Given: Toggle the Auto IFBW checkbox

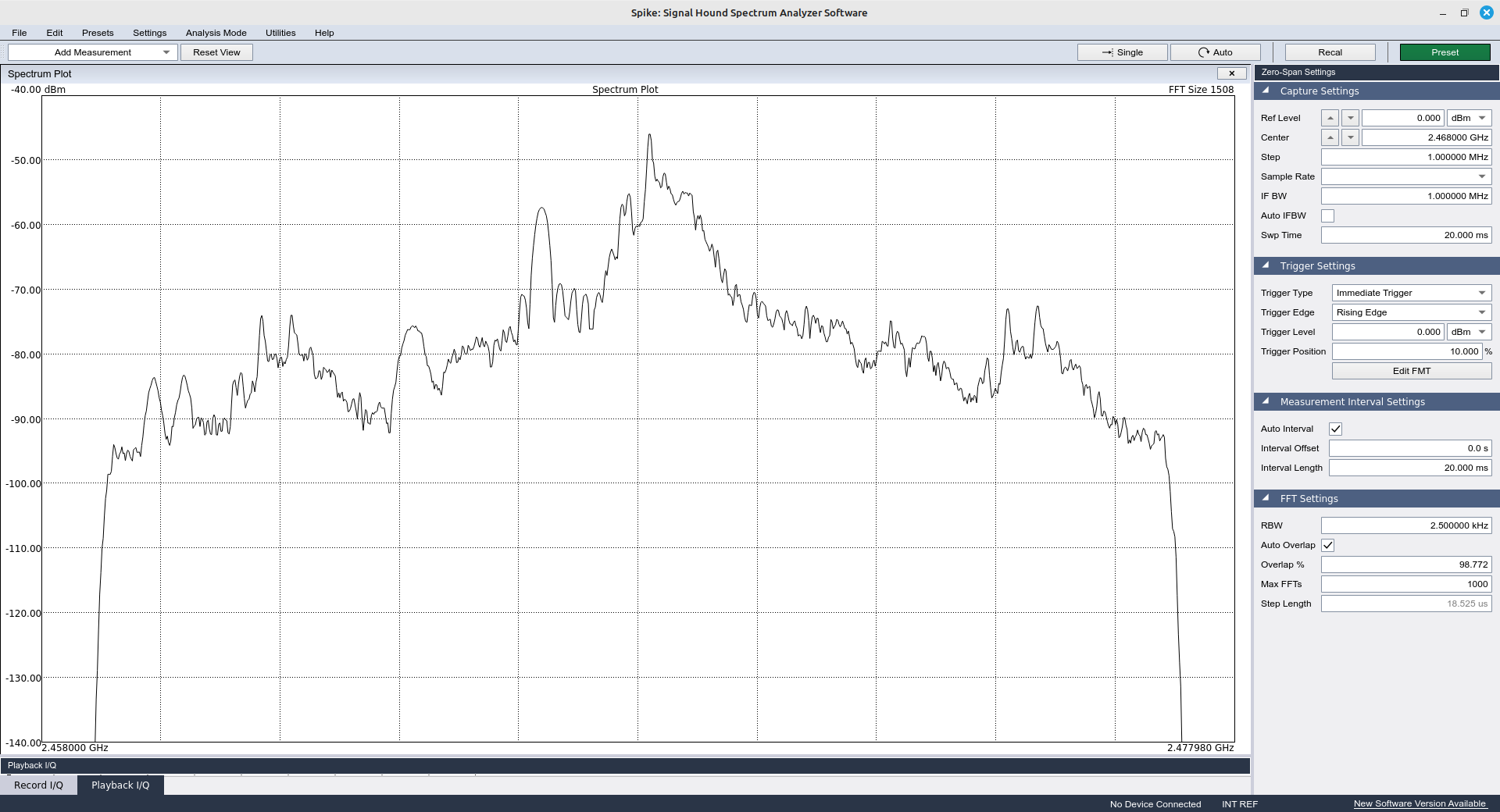Looking at the screenshot, I should click(1328, 215).
